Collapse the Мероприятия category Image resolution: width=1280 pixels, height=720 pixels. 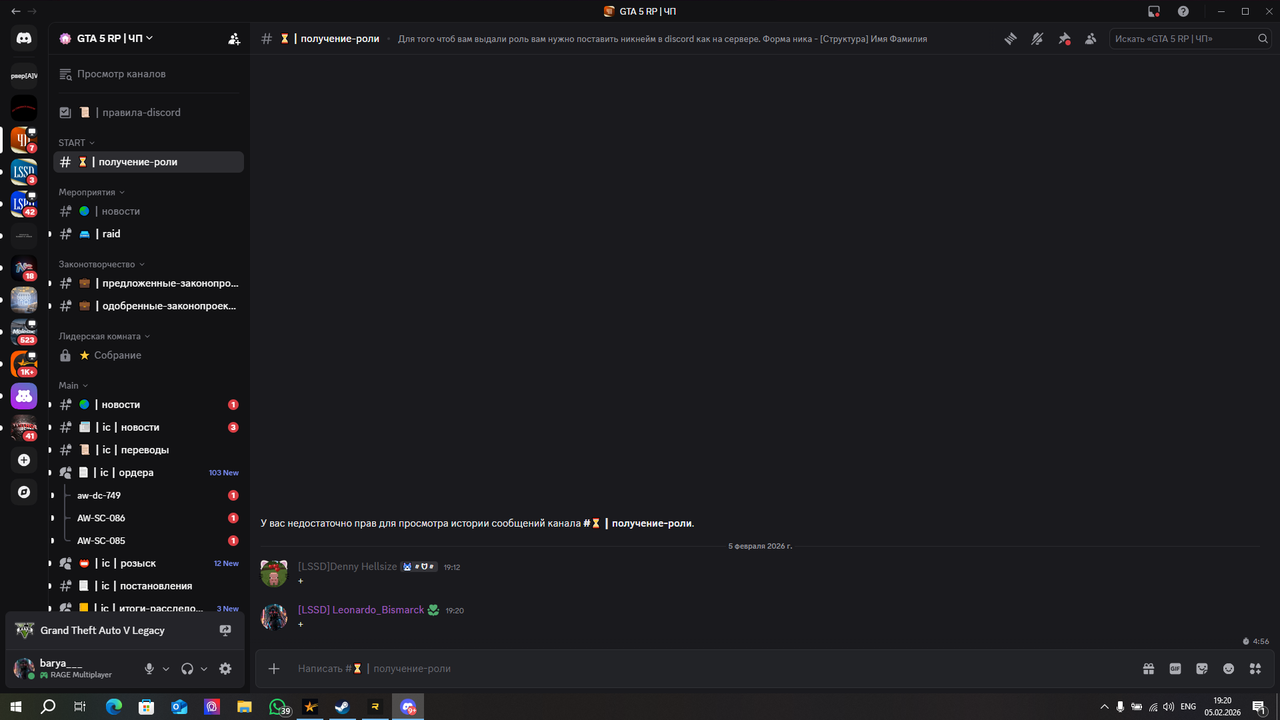click(92, 192)
